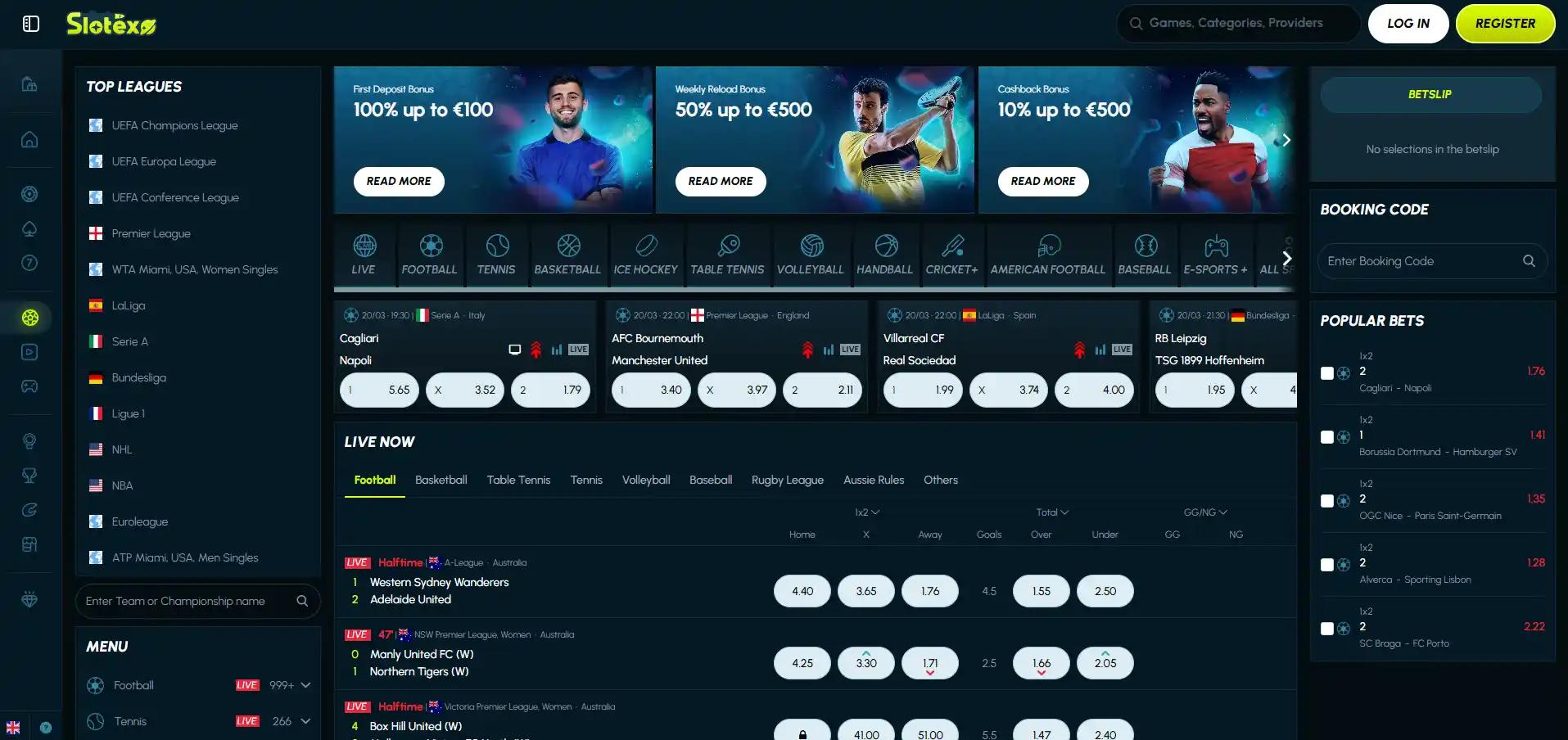1568x740 pixels.
Task: Open the BETSLIP panel button
Action: click(x=1430, y=95)
